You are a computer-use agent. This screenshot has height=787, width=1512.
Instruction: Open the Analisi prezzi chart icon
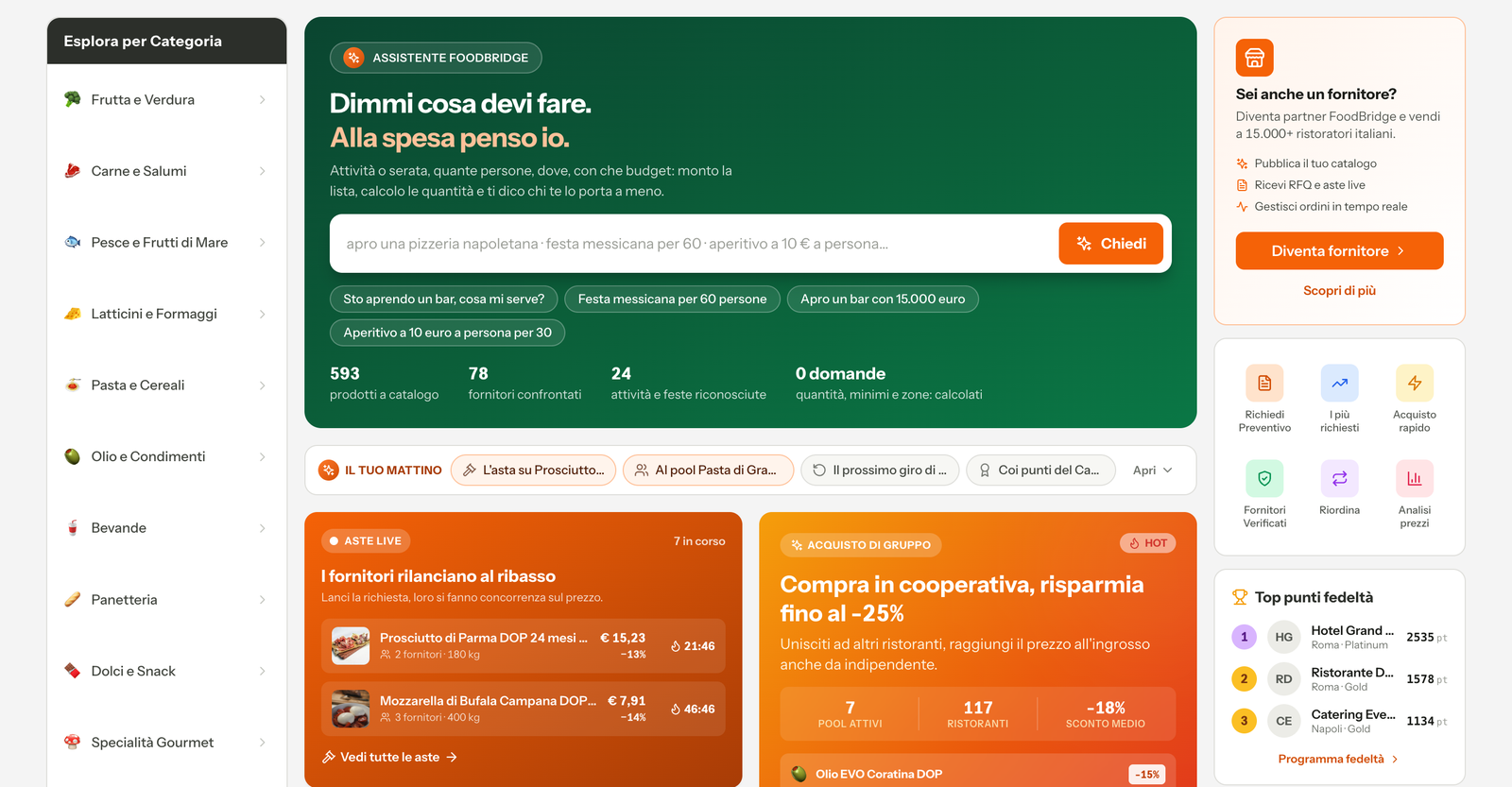(x=1415, y=479)
